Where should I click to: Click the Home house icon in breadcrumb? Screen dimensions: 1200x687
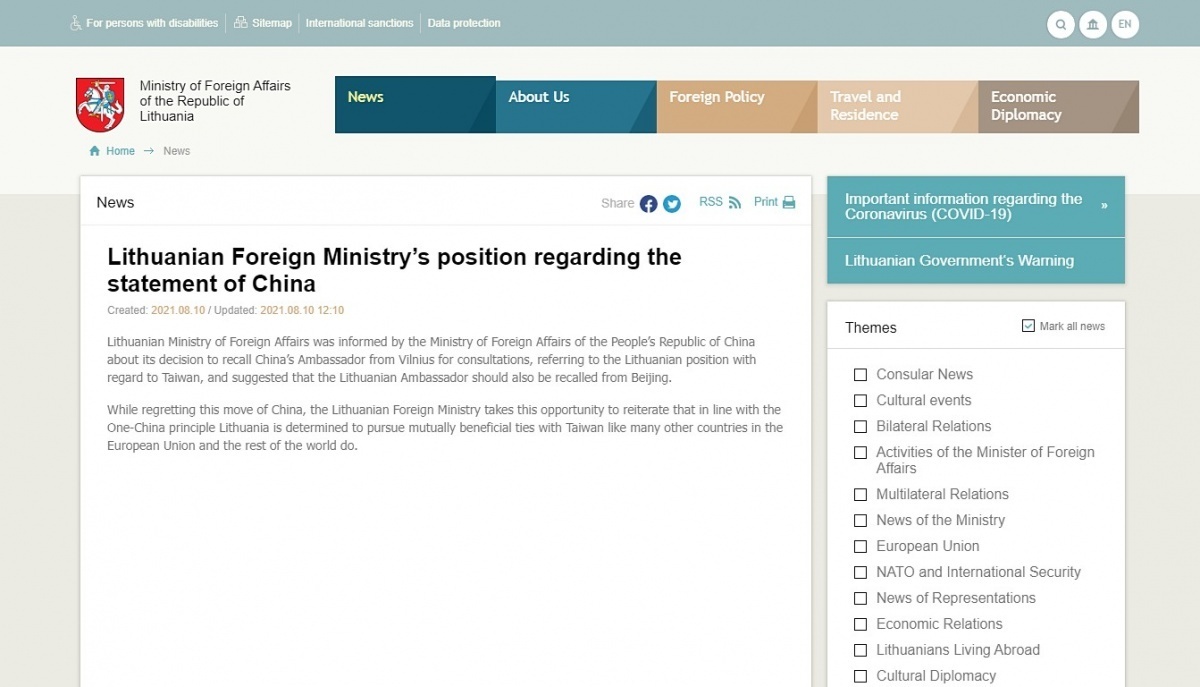[95, 151]
